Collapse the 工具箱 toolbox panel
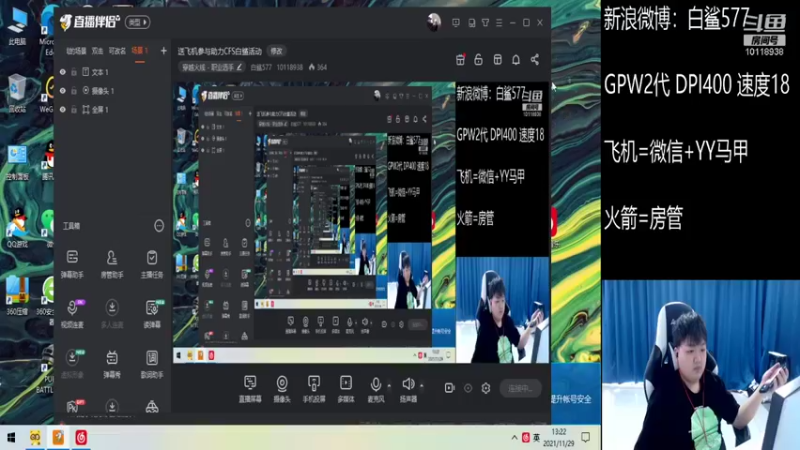This screenshot has height=450, width=800. click(x=159, y=226)
